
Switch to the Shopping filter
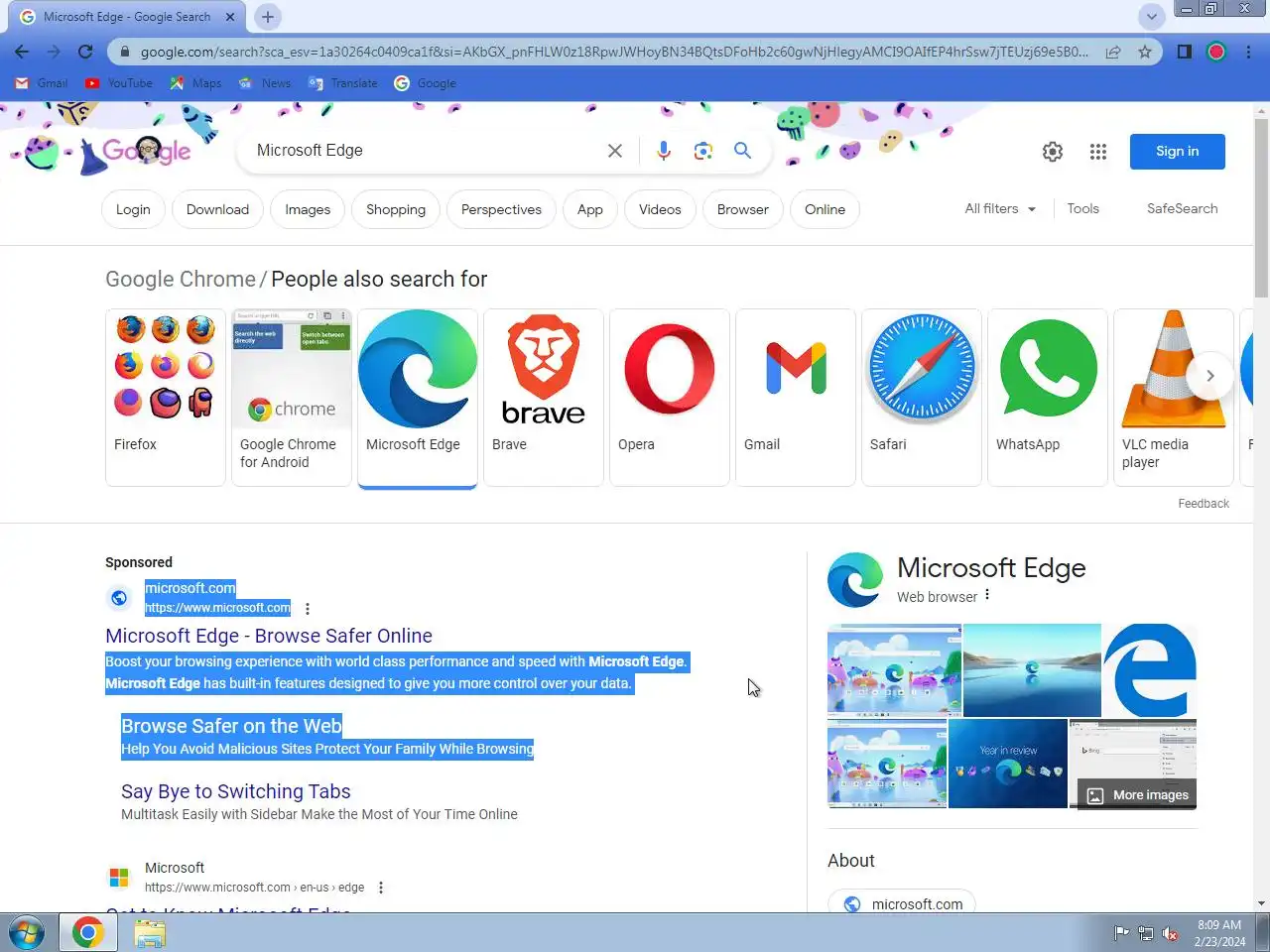click(396, 209)
